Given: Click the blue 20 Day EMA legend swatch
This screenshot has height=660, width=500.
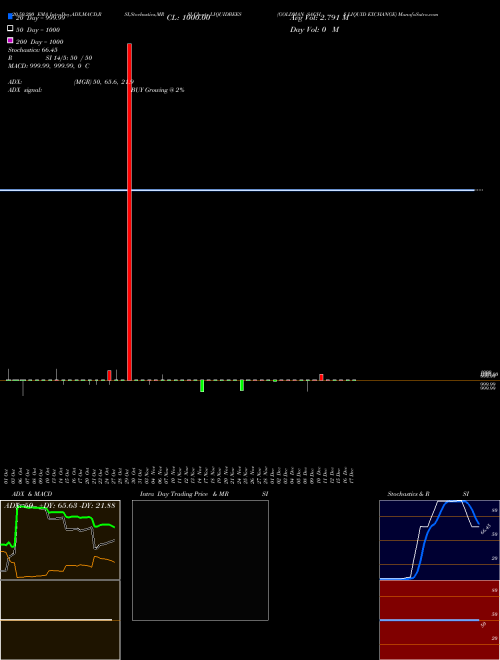Looking at the screenshot, I should [x=11, y=16].
